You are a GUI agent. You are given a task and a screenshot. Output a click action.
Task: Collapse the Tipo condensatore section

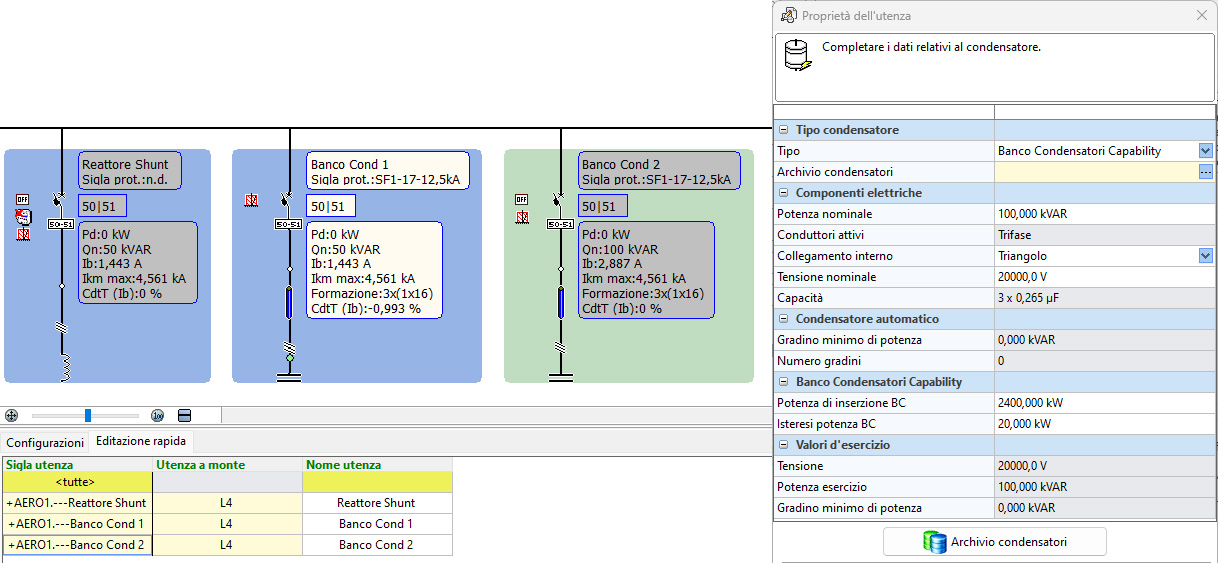coord(784,130)
